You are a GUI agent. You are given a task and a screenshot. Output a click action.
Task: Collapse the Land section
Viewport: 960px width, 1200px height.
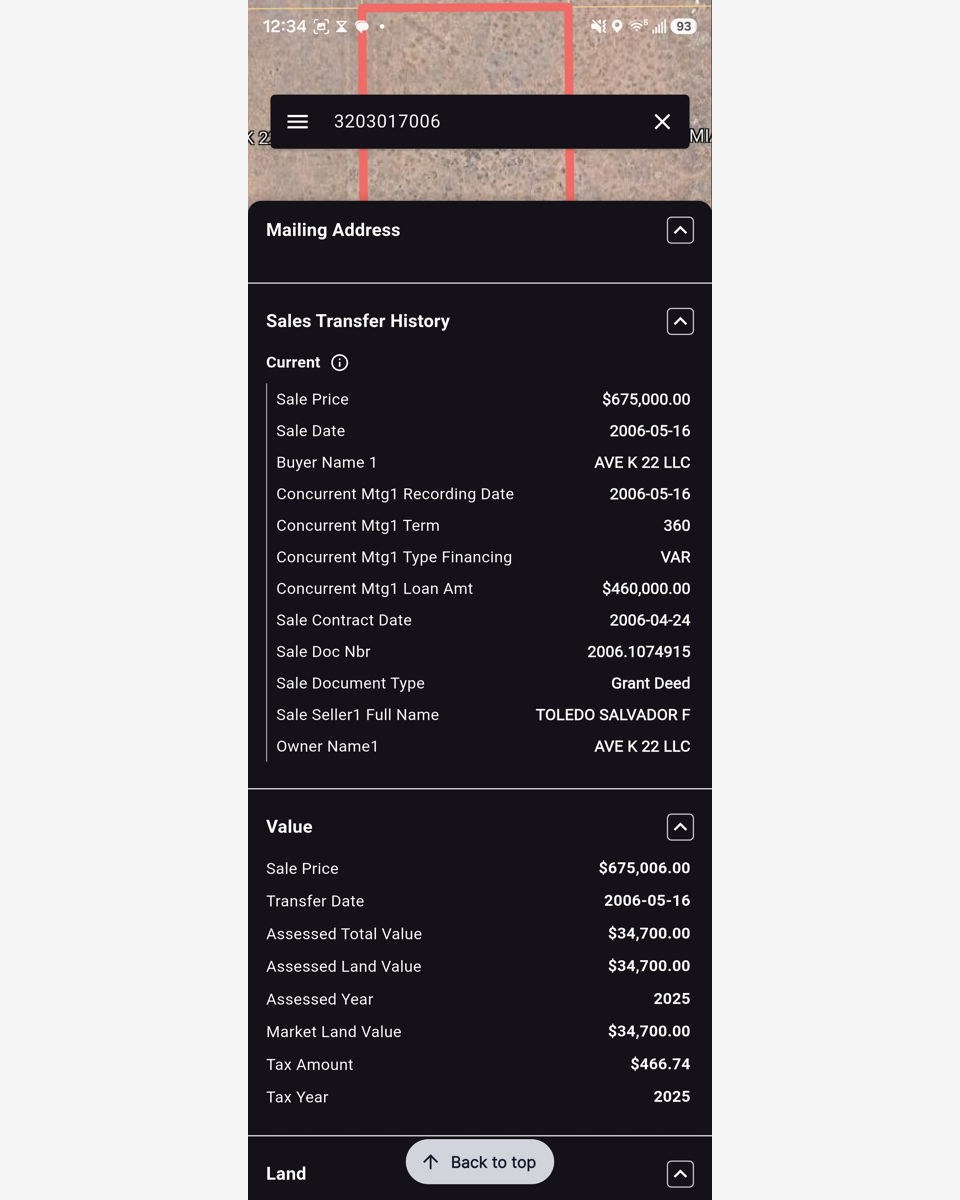click(680, 1174)
